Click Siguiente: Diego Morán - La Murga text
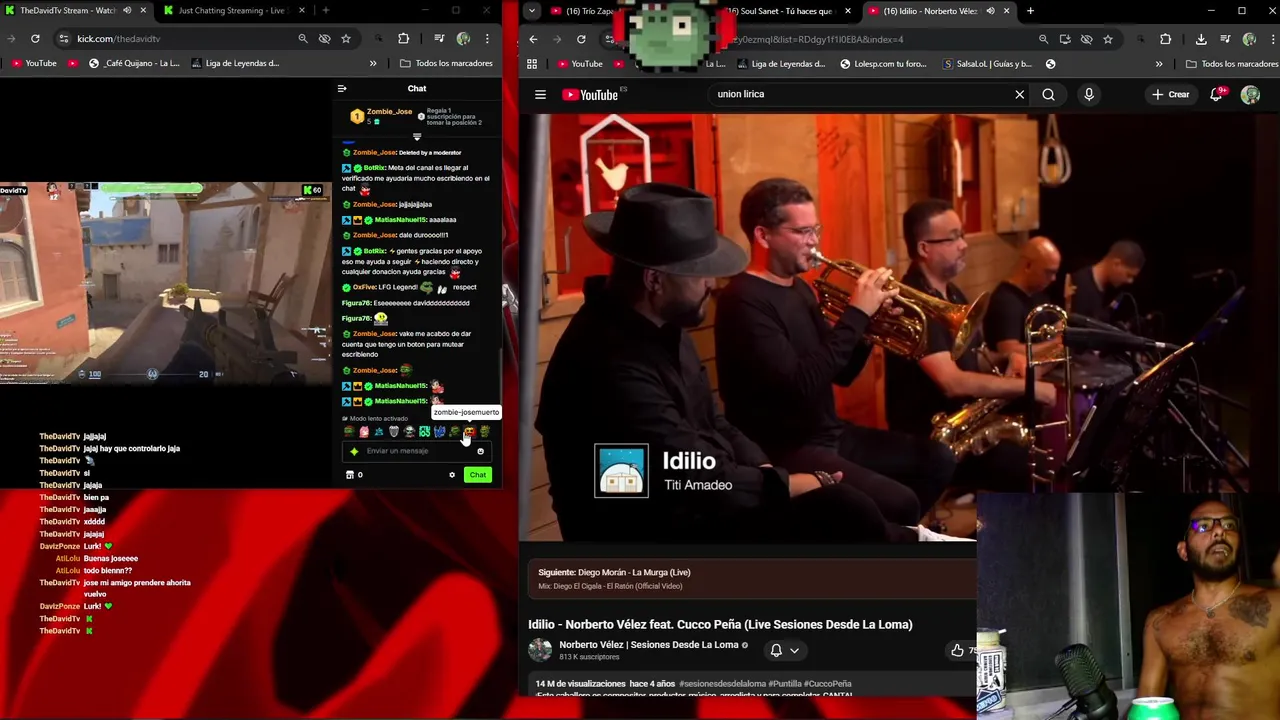Image resolution: width=1280 pixels, height=720 pixels. click(x=614, y=573)
